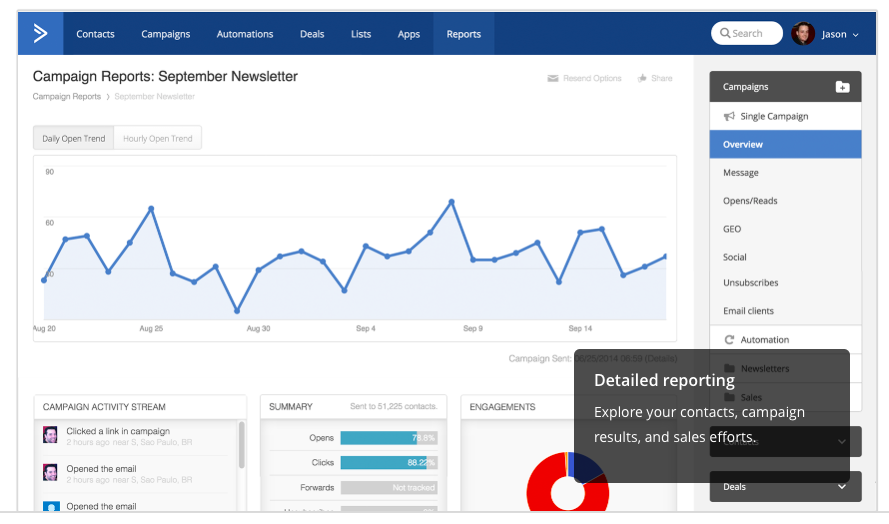Click the megaphone icon beside Single Campaign
Viewport: 889px width, 524px height.
(729, 116)
